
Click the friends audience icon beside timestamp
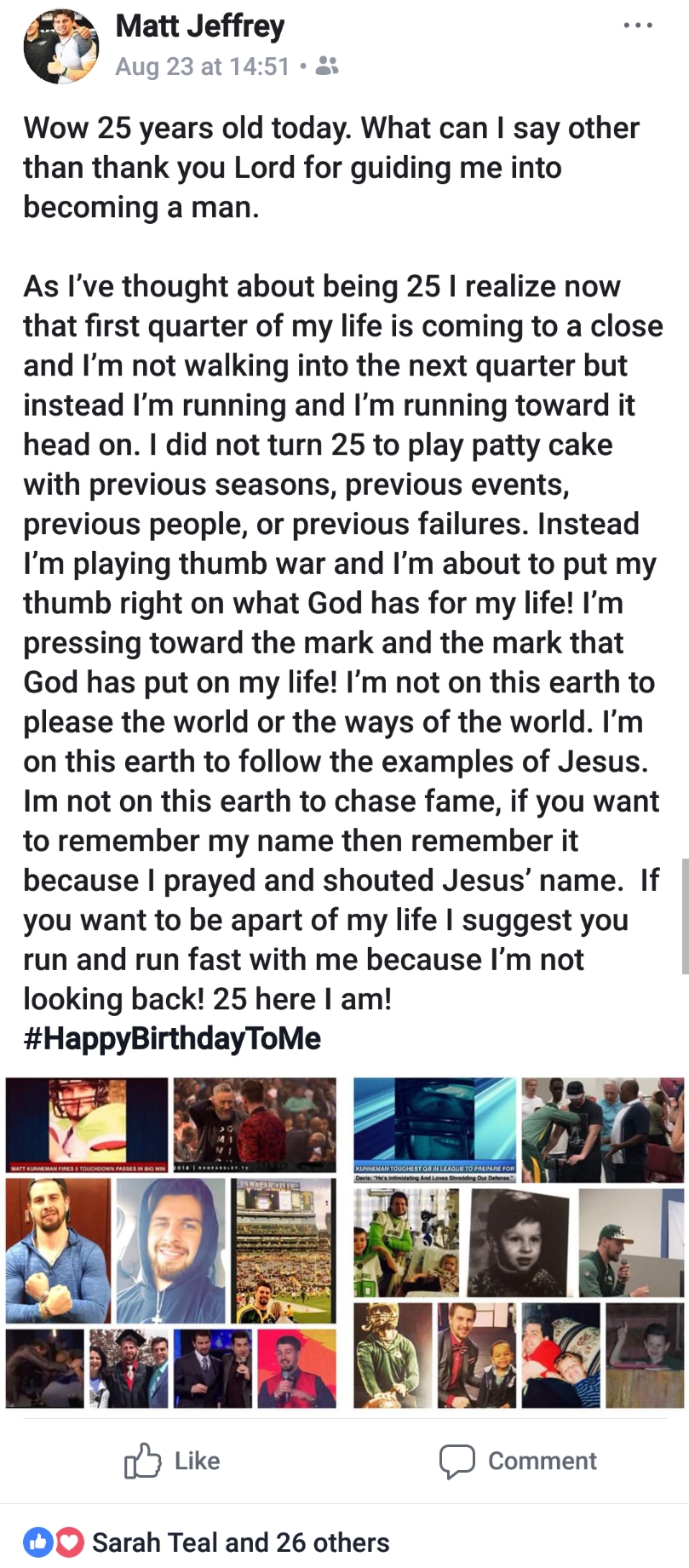(327, 66)
